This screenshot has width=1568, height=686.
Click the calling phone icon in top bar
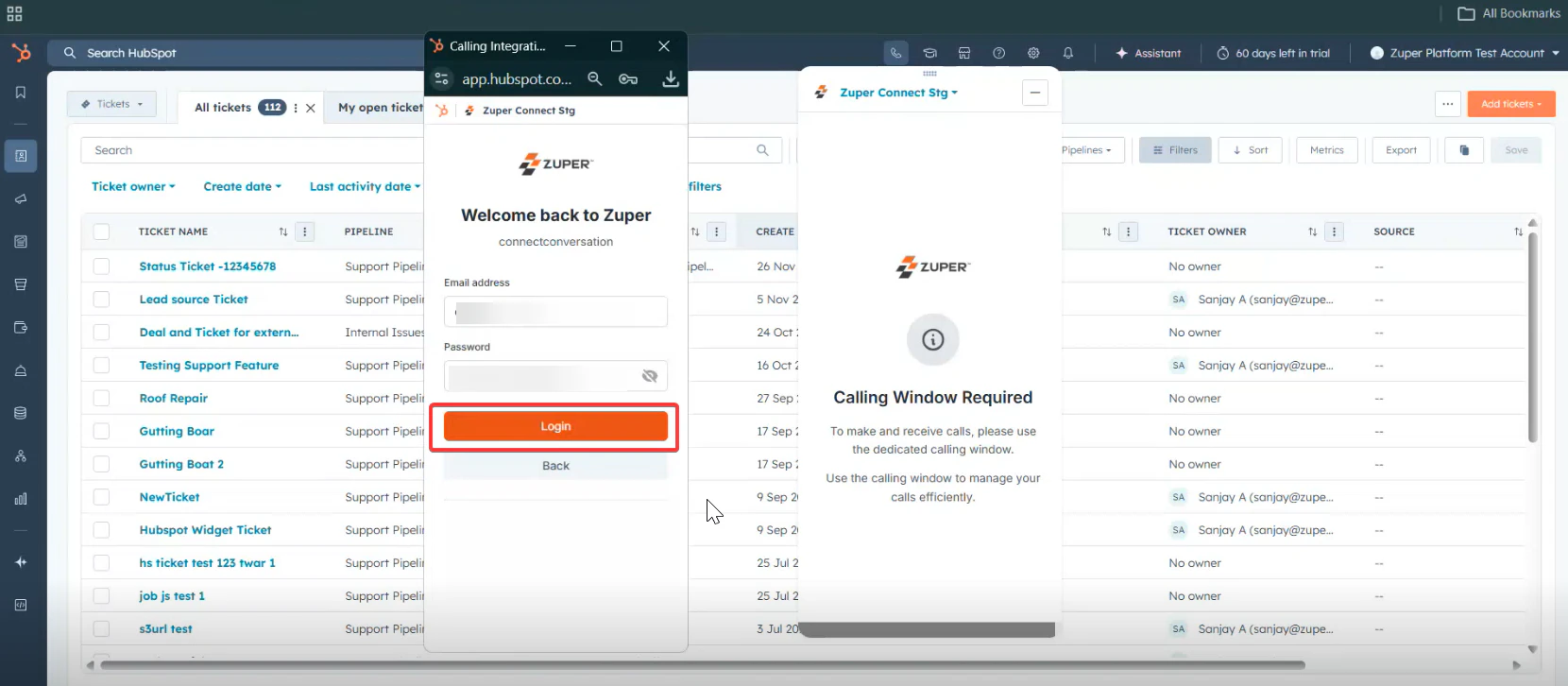click(x=895, y=53)
